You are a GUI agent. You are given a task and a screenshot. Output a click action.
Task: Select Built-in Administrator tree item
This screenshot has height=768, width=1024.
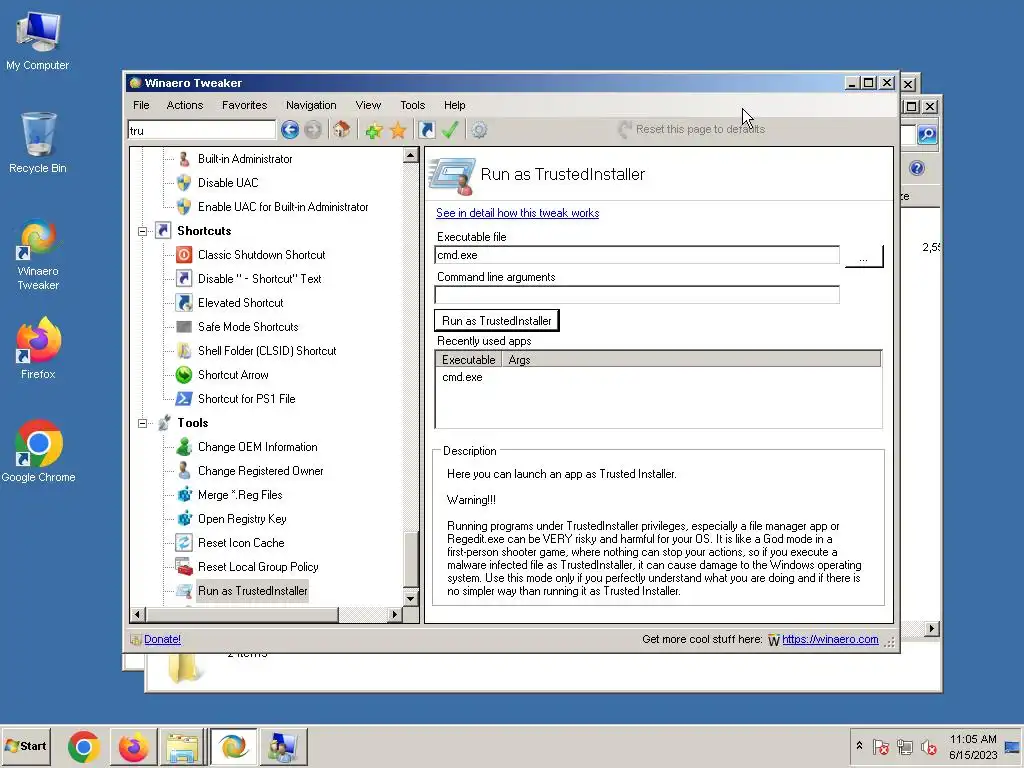pos(245,159)
